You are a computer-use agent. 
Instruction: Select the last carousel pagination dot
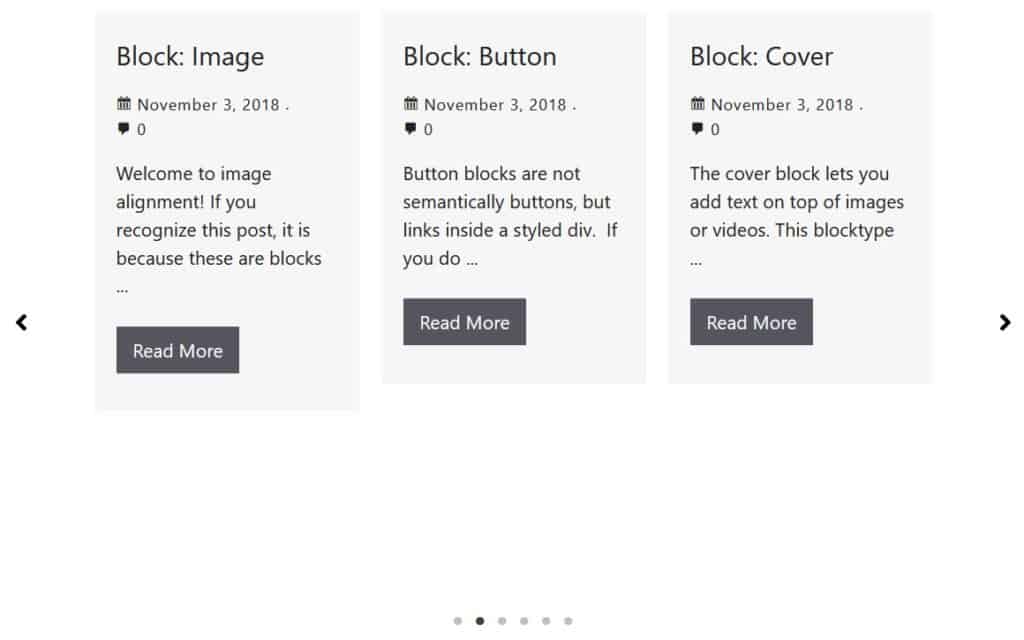[568, 620]
